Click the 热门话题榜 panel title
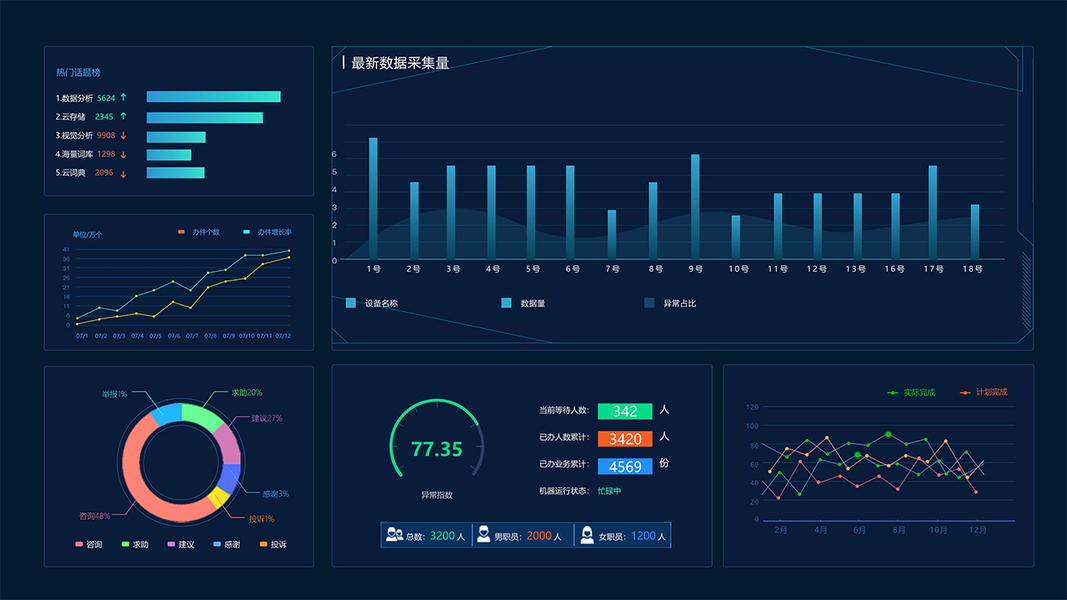 pyautogui.click(x=78, y=72)
